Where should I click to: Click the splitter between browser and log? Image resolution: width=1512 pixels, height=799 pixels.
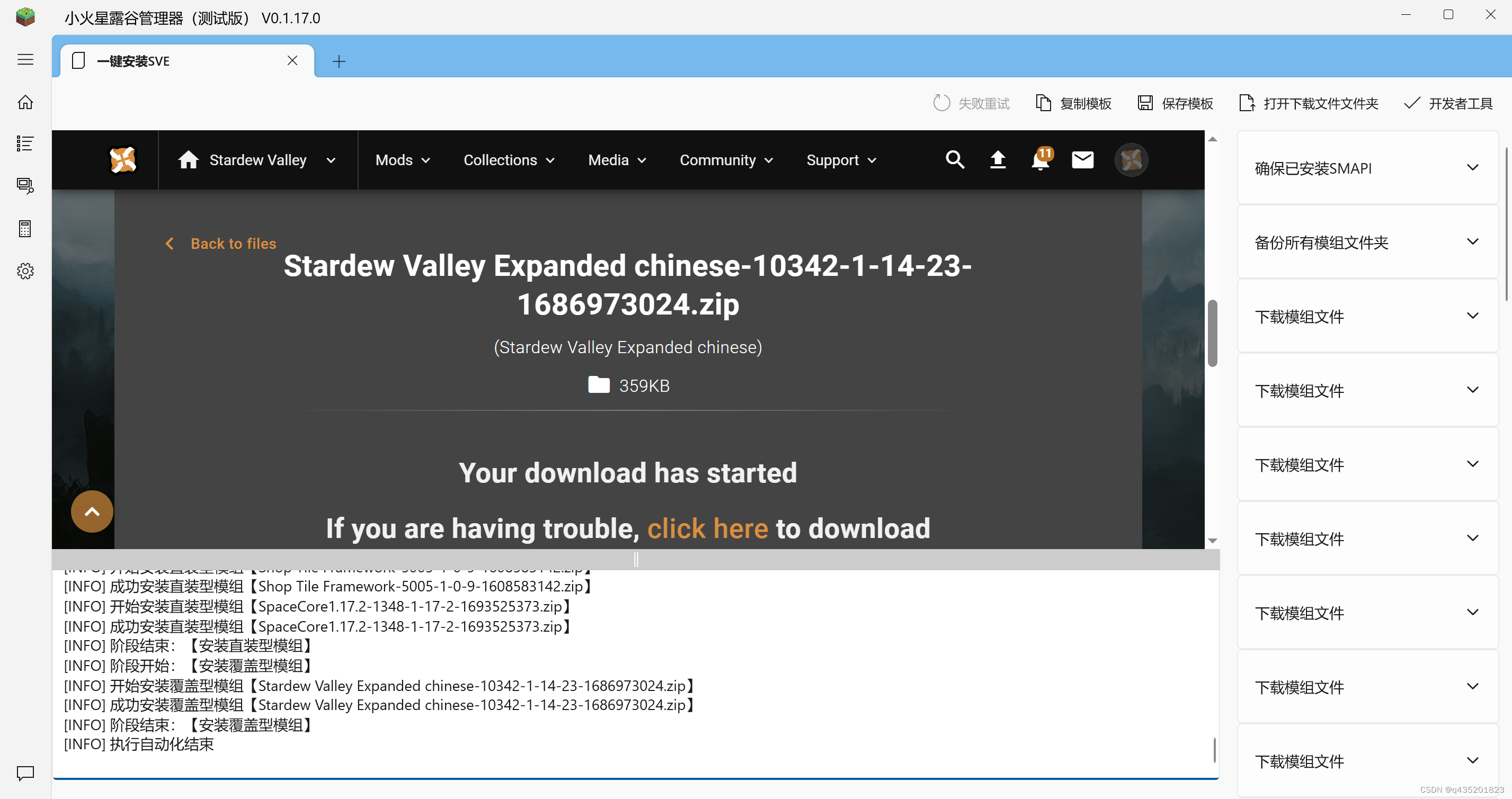click(636, 560)
